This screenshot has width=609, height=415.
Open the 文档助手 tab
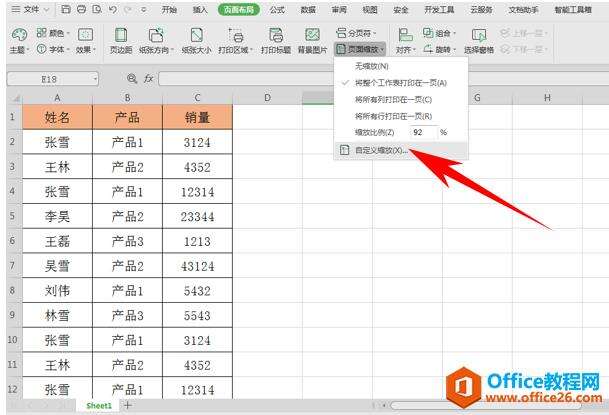click(x=524, y=10)
